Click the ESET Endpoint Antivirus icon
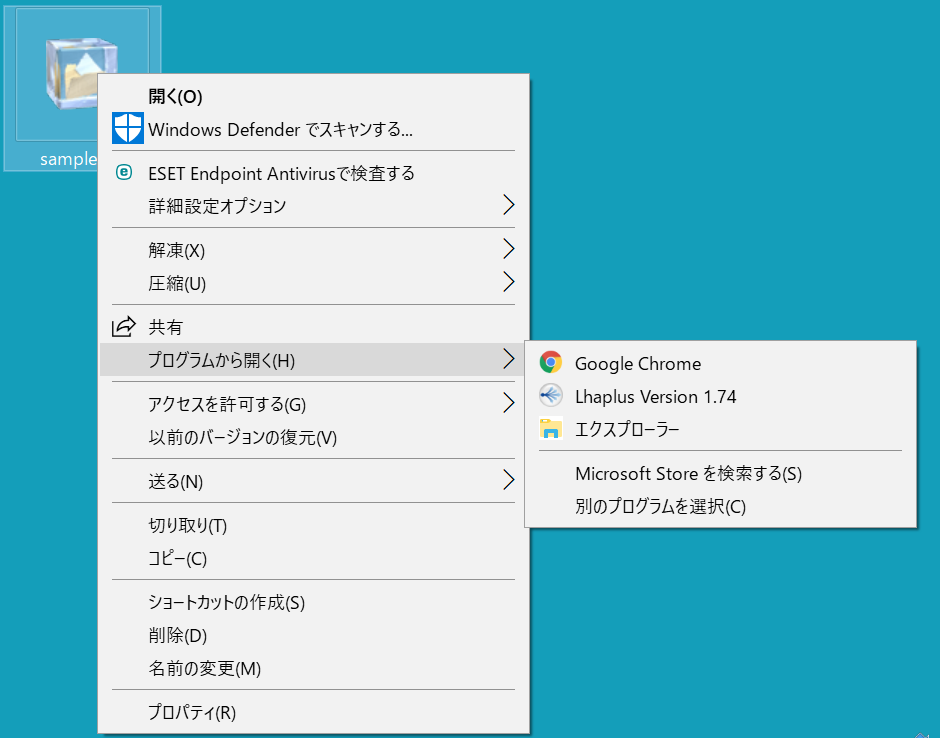This screenshot has height=738, width=940. click(124, 173)
